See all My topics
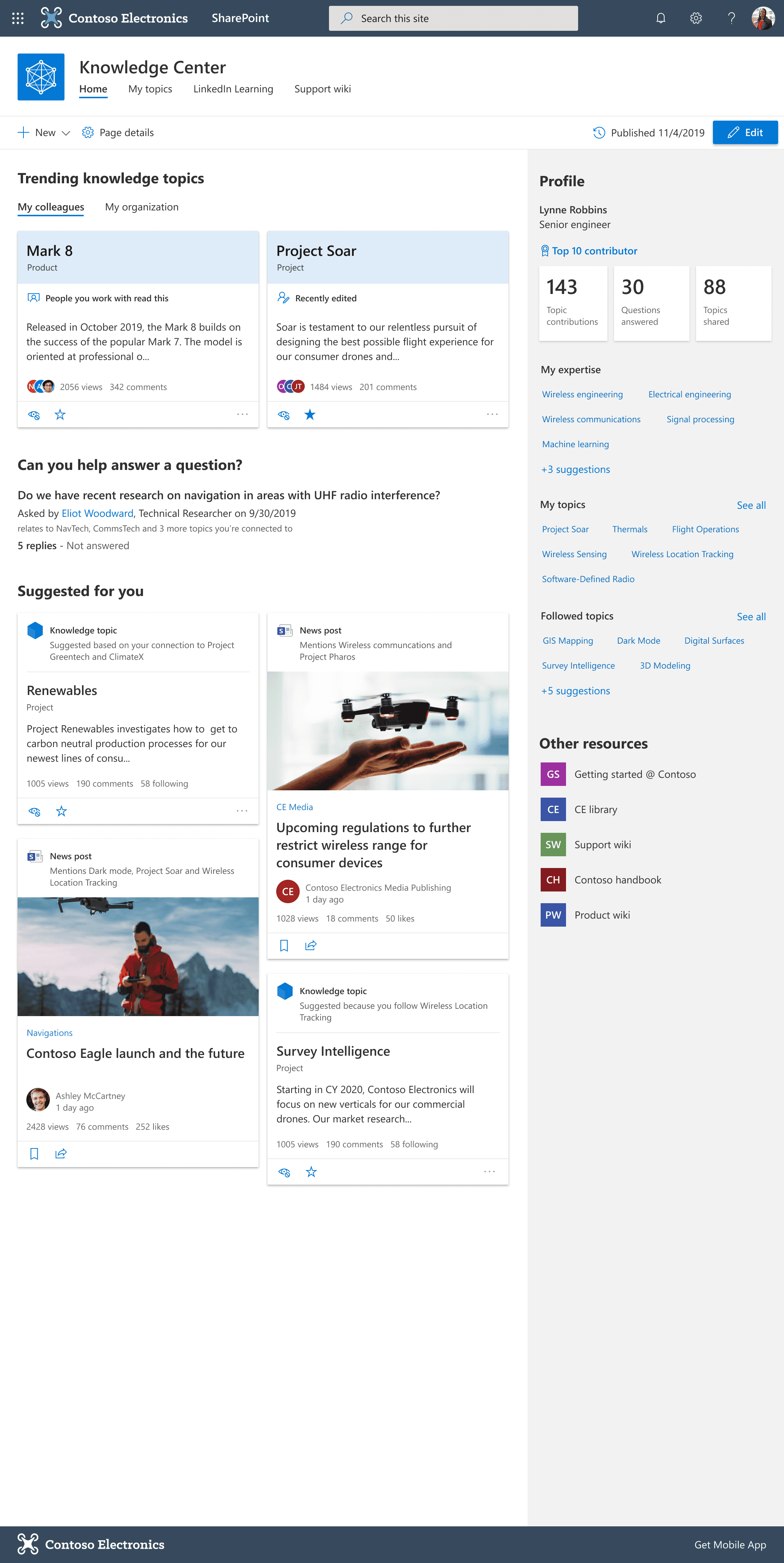 pos(751,505)
